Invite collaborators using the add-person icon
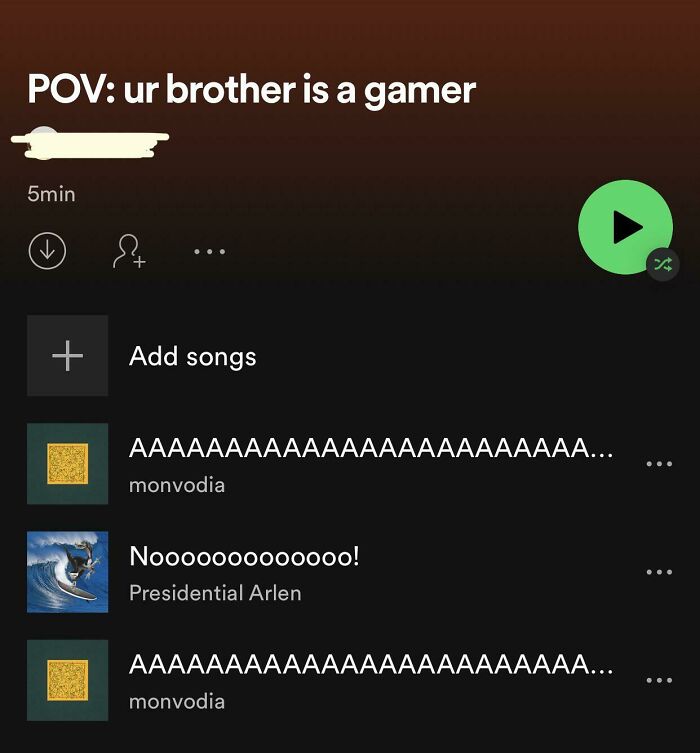This screenshot has width=700, height=753. [129, 251]
